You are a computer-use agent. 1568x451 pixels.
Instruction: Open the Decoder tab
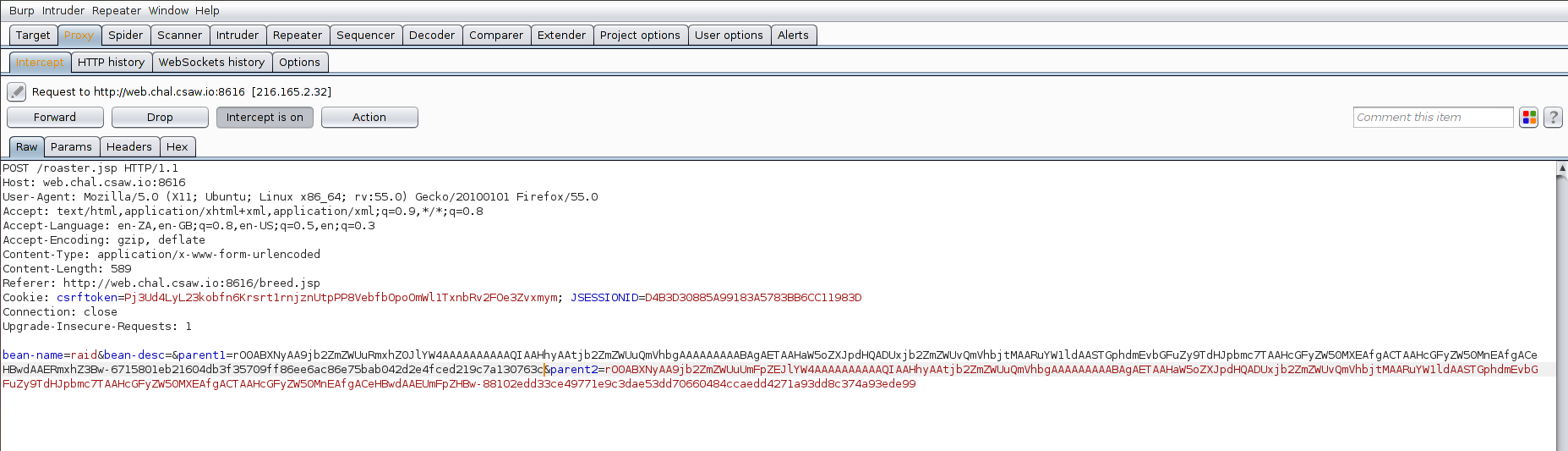[432, 35]
